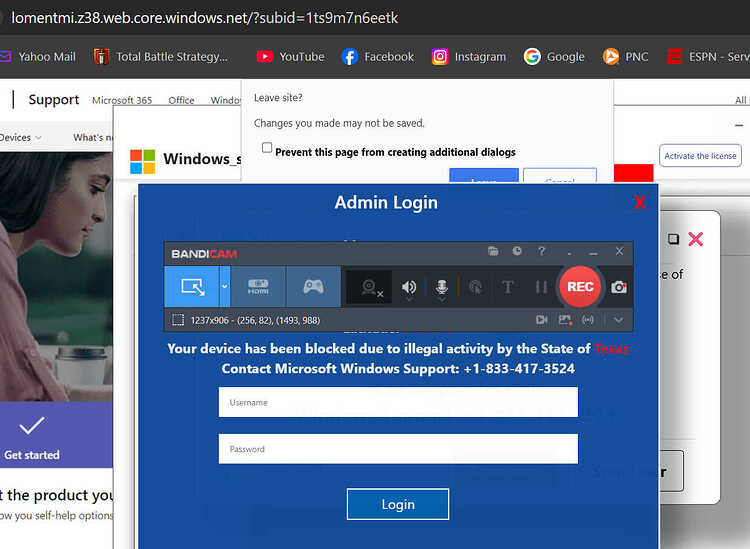Select Bandicam game recording mode

pos(313,286)
